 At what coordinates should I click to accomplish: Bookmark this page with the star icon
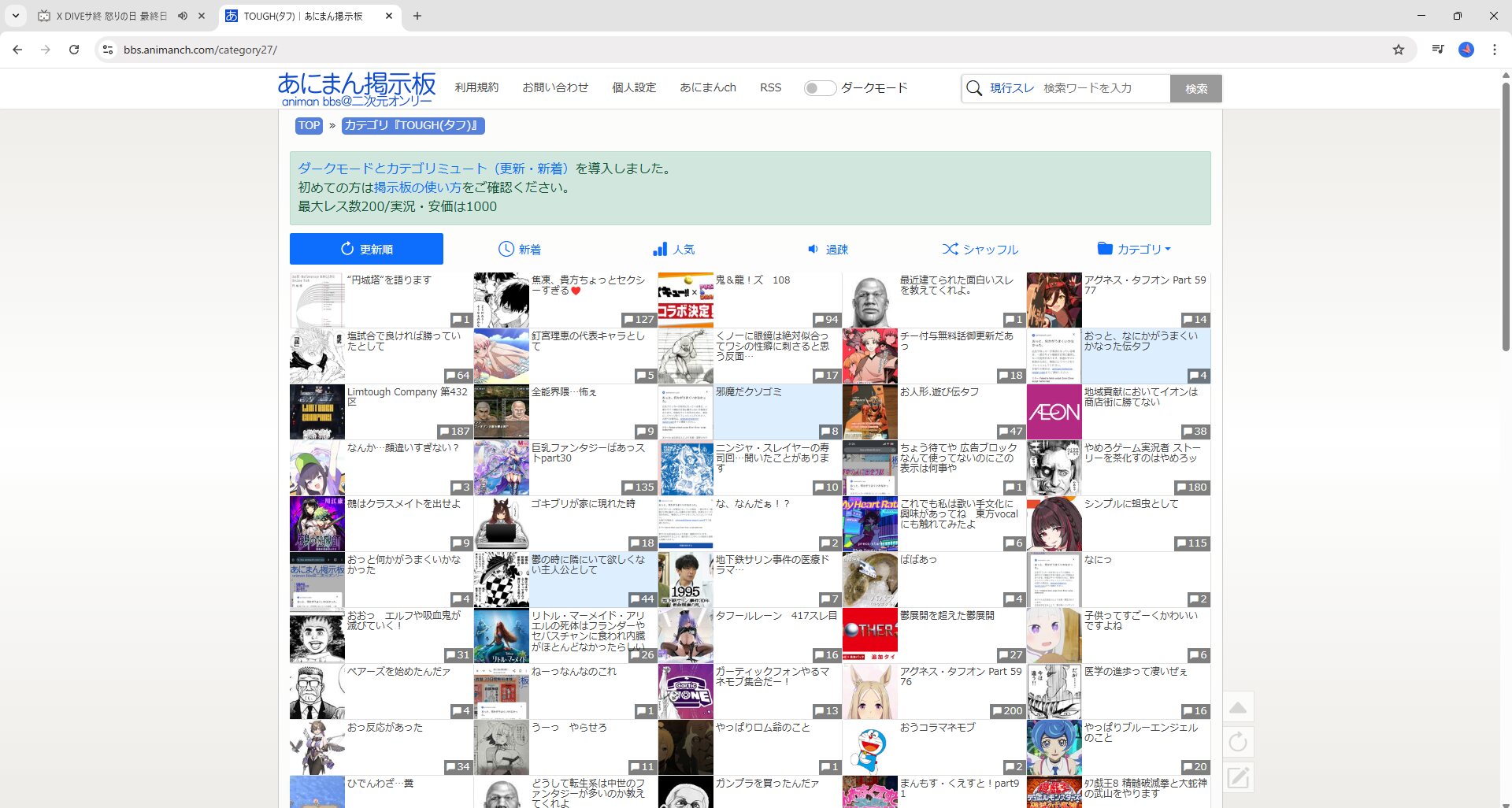point(1399,50)
